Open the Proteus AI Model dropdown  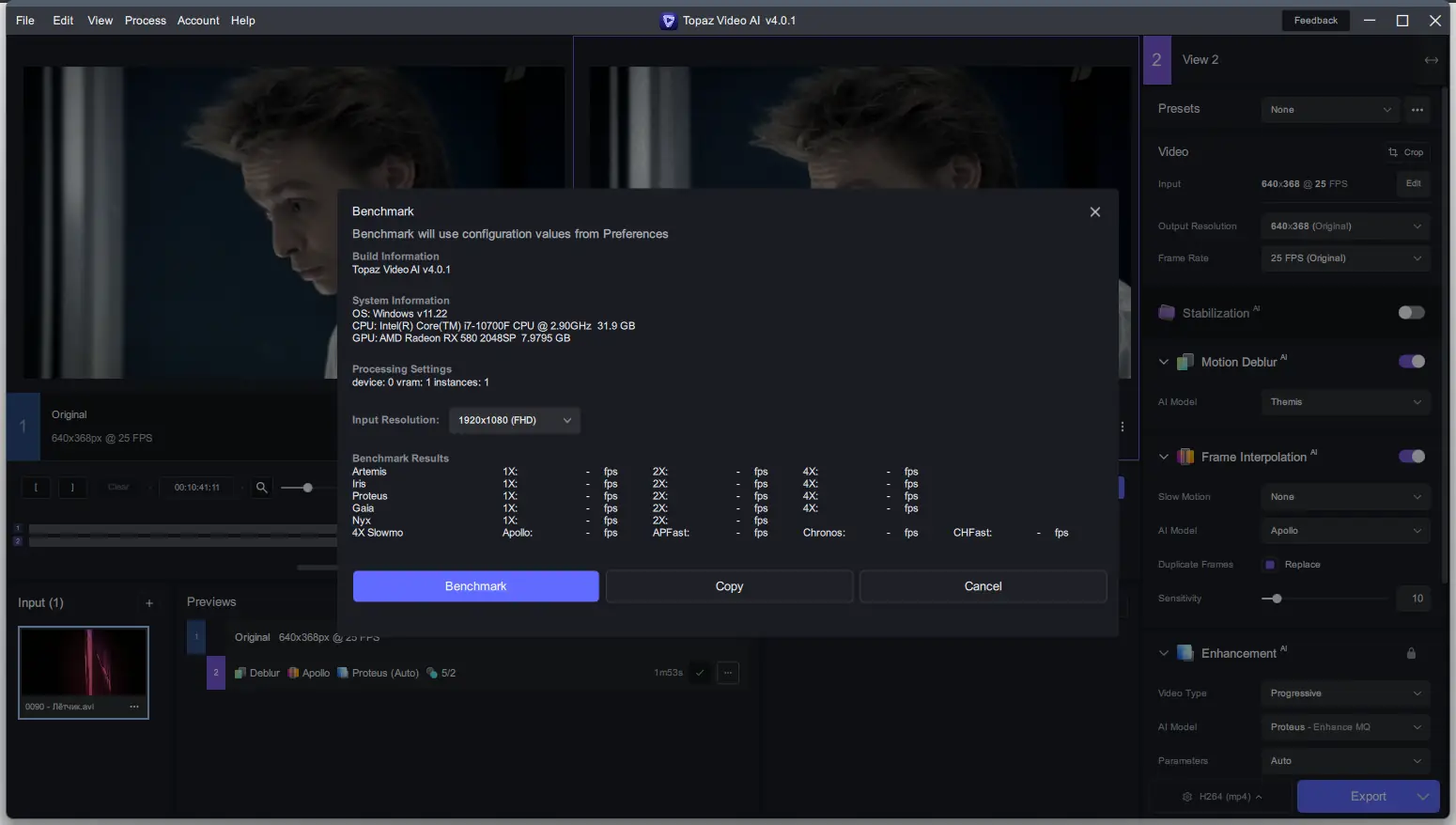click(1345, 727)
